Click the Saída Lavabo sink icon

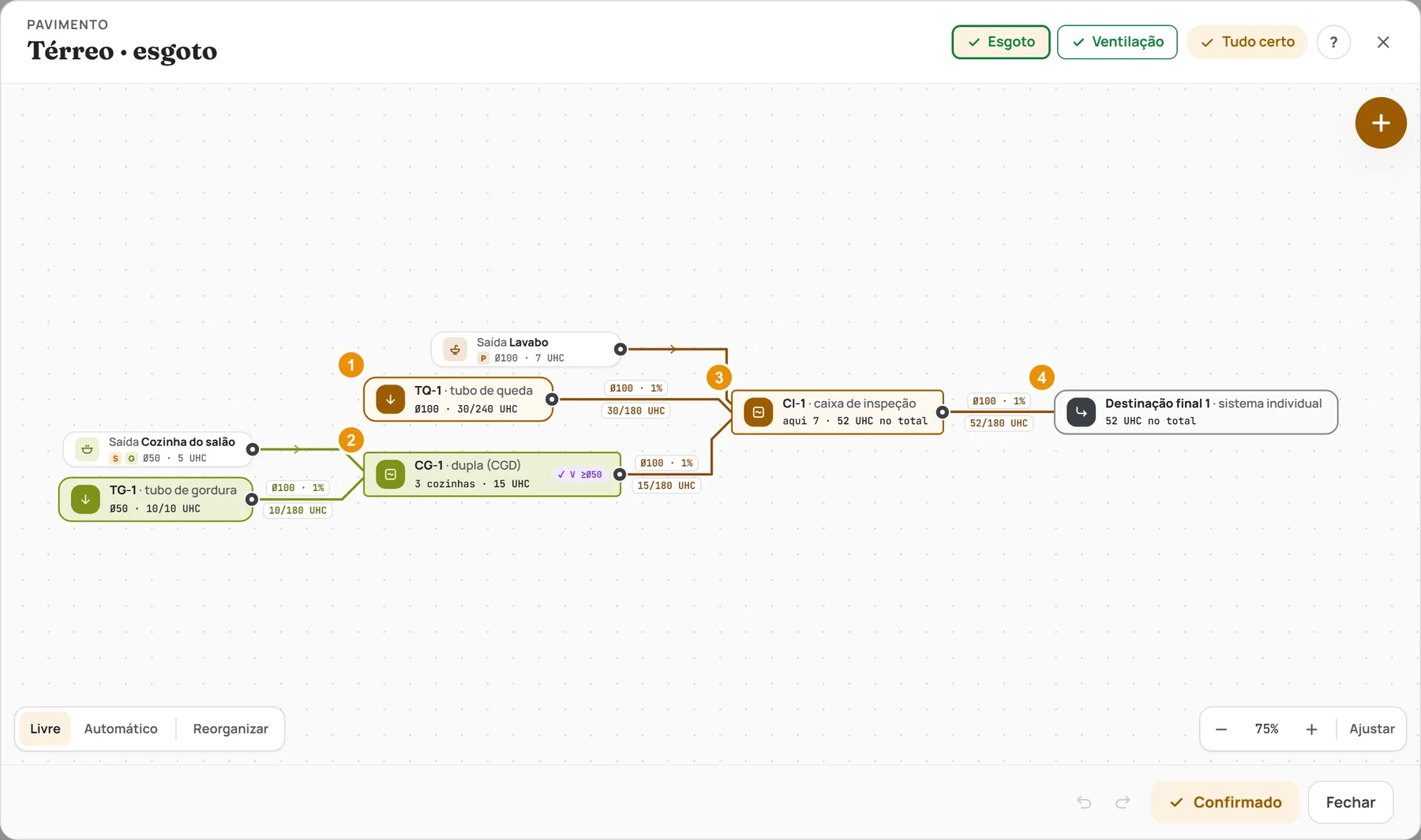tap(455, 349)
